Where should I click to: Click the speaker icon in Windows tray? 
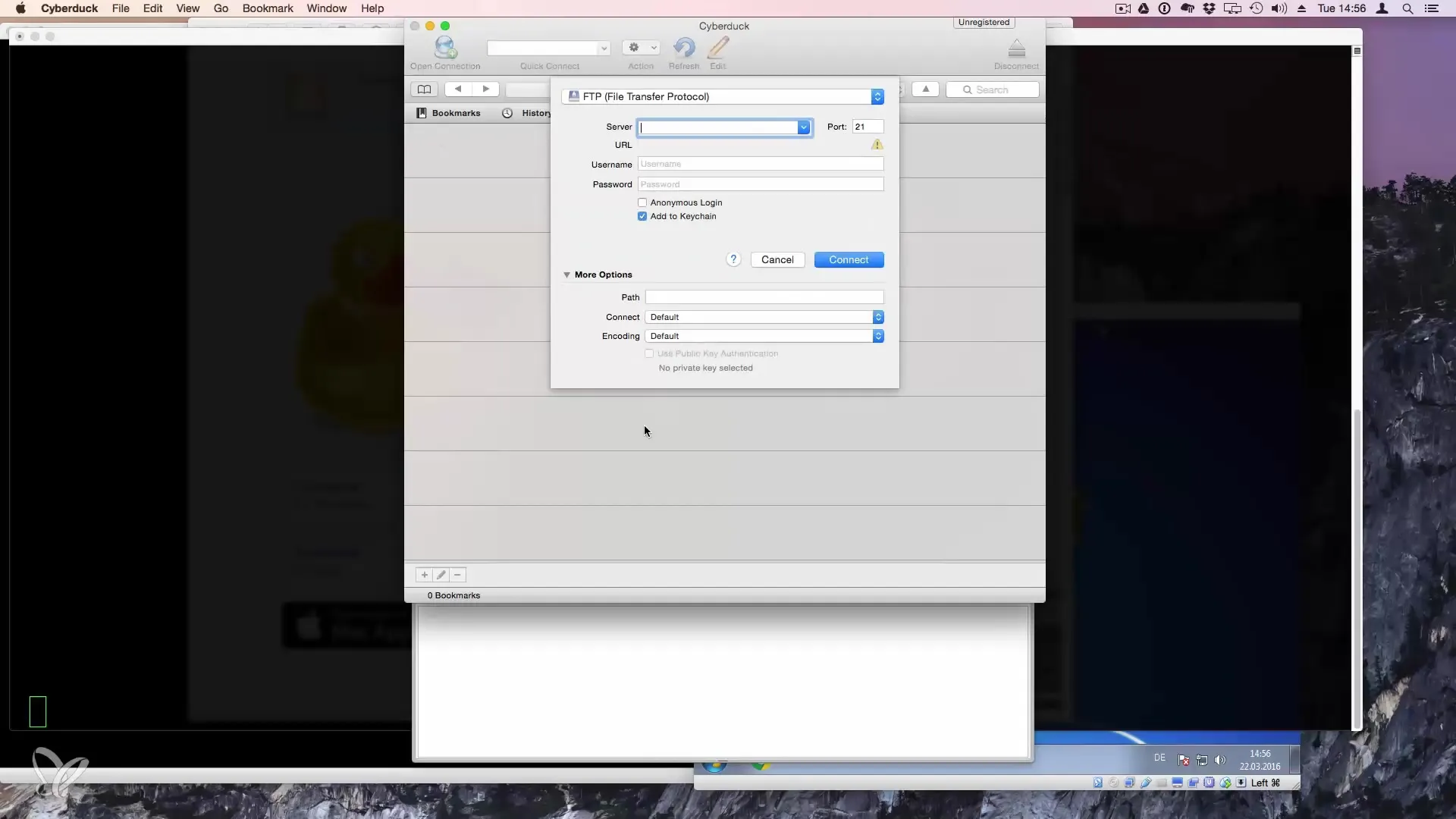pos(1220,760)
